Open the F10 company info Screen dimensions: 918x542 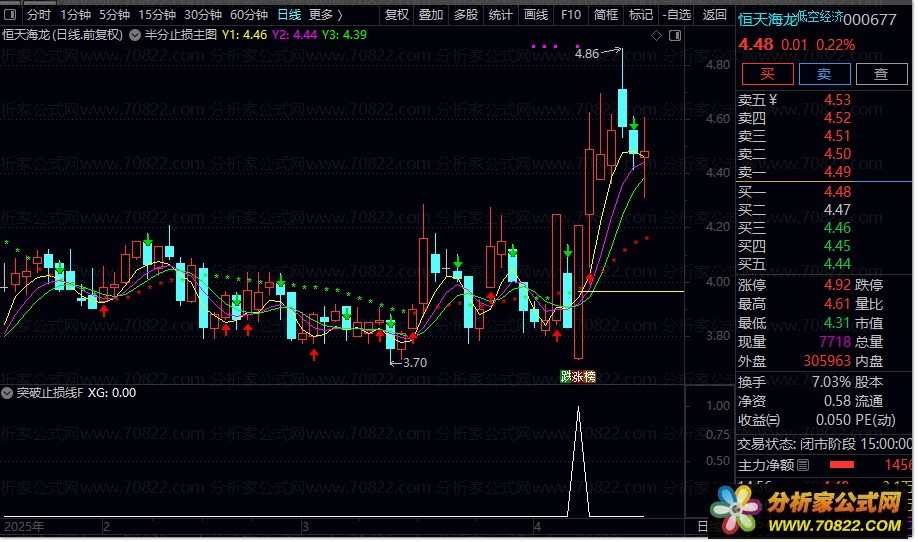(571, 15)
